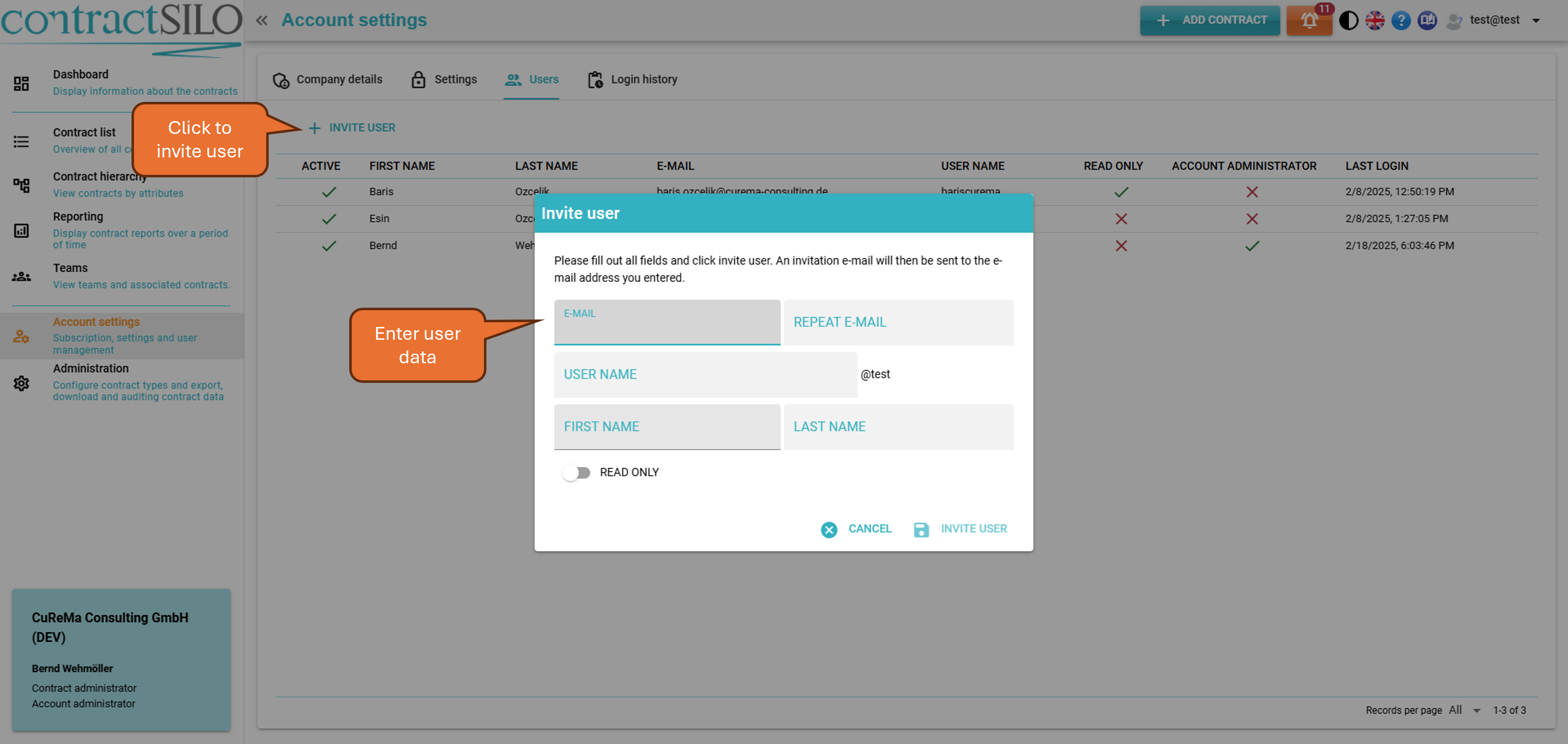The width and height of the screenshot is (1568, 744).
Task: Open Dashboard from sidebar icon
Action: (x=21, y=83)
